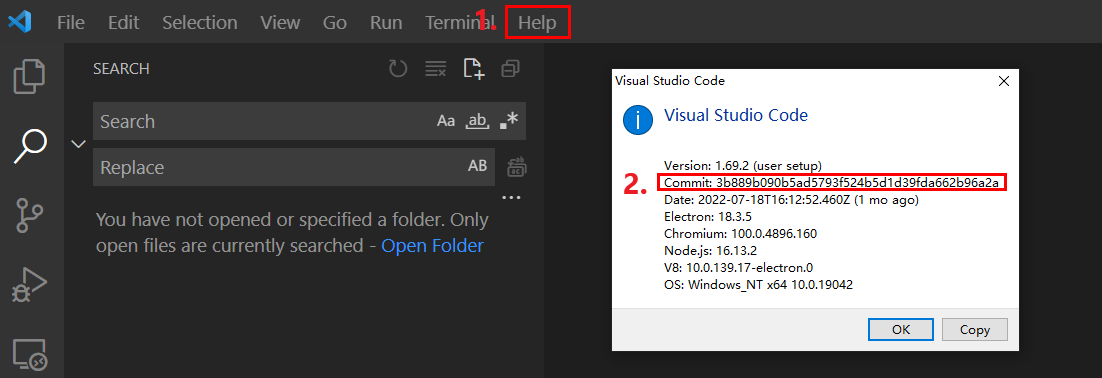Image resolution: width=1102 pixels, height=378 pixels.
Task: Open the Go menu
Action: click(335, 22)
